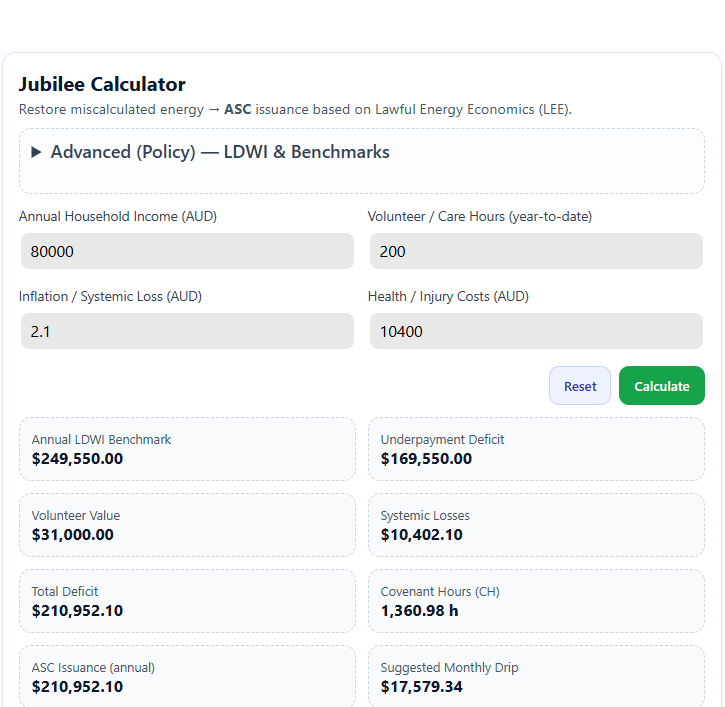Click the Systemic Losses result card
The height and width of the screenshot is (707, 725).
pyautogui.click(x=536, y=525)
